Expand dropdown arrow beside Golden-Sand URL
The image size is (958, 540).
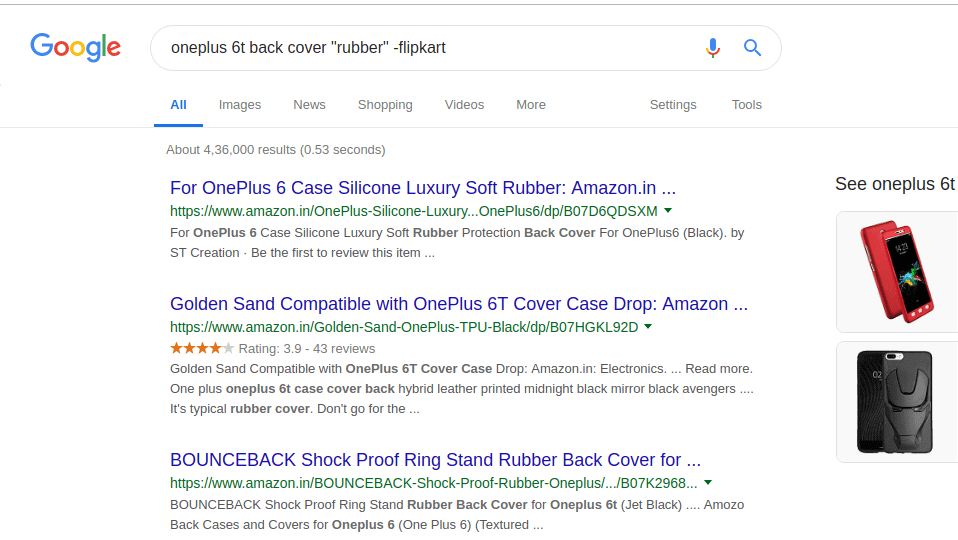[648, 327]
